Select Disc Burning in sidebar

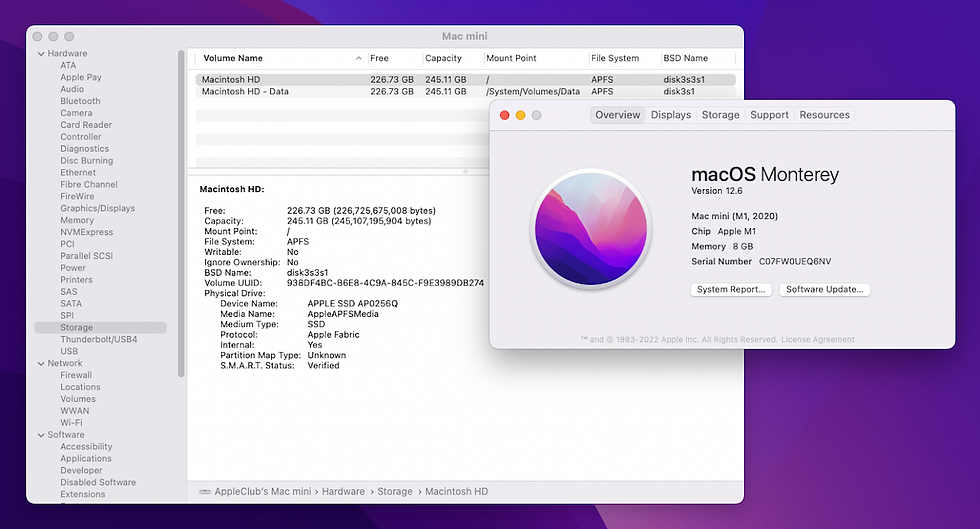coord(86,161)
